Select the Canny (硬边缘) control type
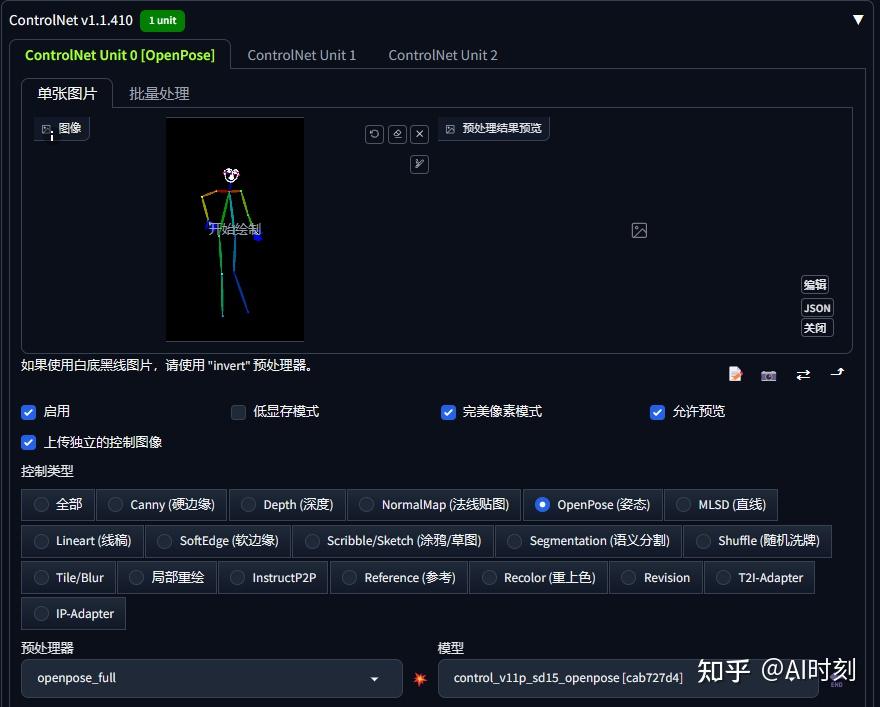This screenshot has height=707, width=880. [x=161, y=505]
